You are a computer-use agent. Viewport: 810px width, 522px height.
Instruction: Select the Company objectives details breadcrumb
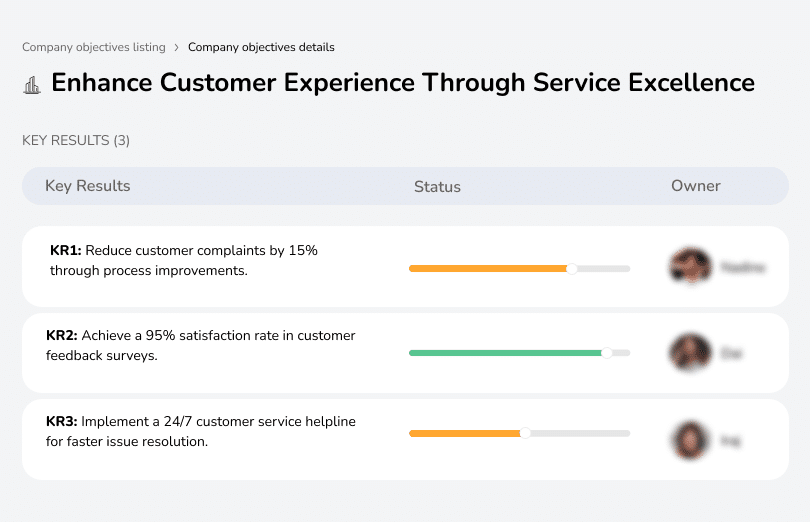tap(261, 47)
